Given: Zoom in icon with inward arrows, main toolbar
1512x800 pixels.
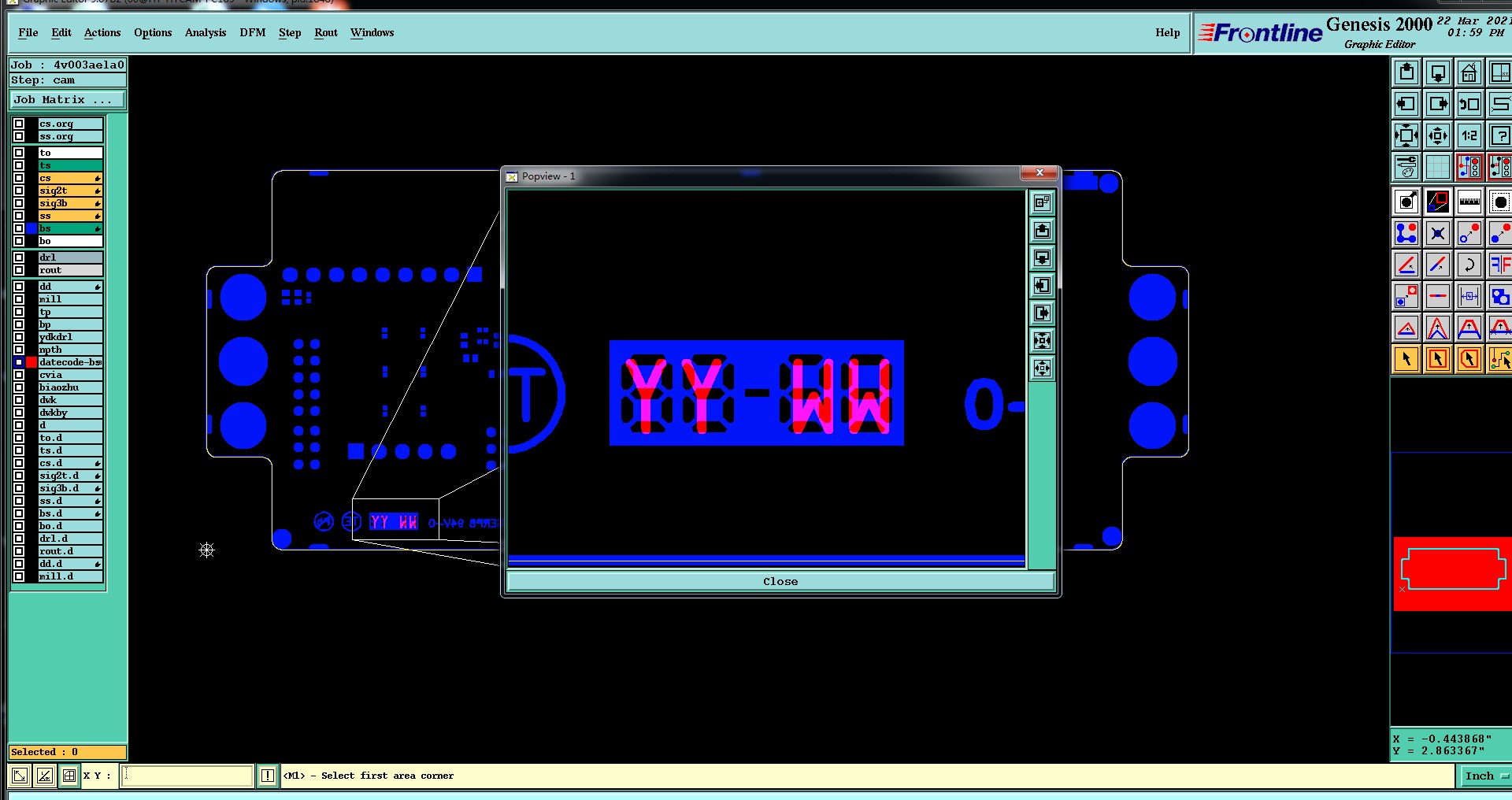Looking at the screenshot, I should pos(1406,135).
